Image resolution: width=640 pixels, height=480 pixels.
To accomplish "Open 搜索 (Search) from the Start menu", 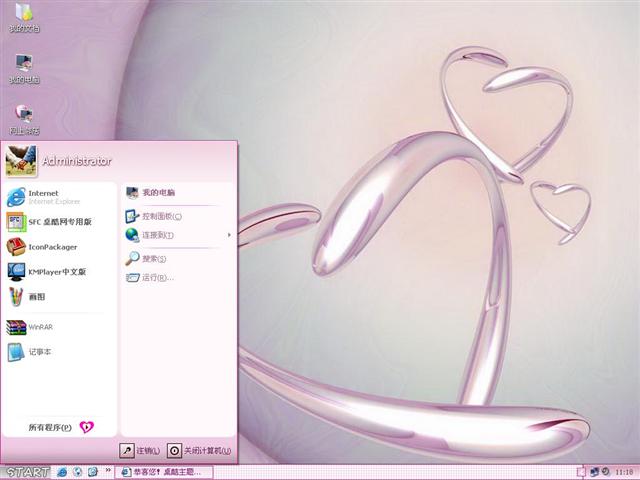I will click(153, 259).
